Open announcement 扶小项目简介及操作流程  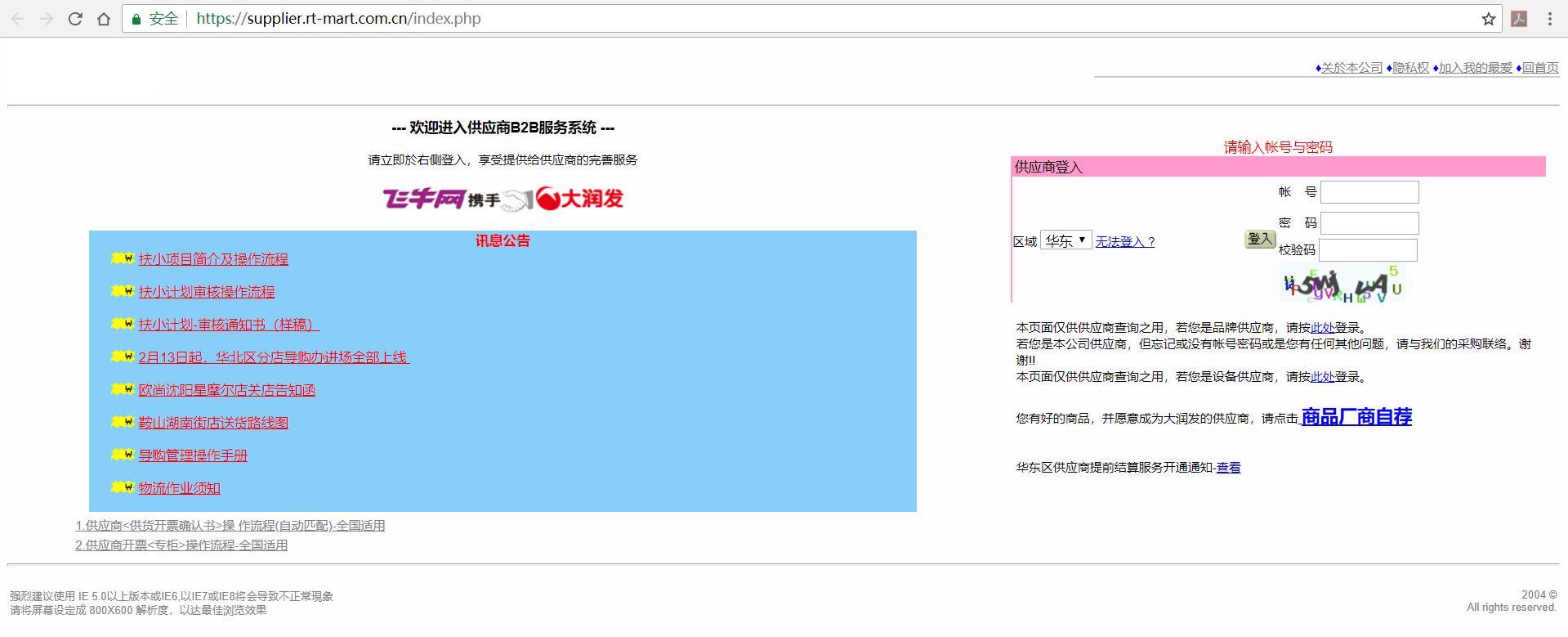coord(213,259)
